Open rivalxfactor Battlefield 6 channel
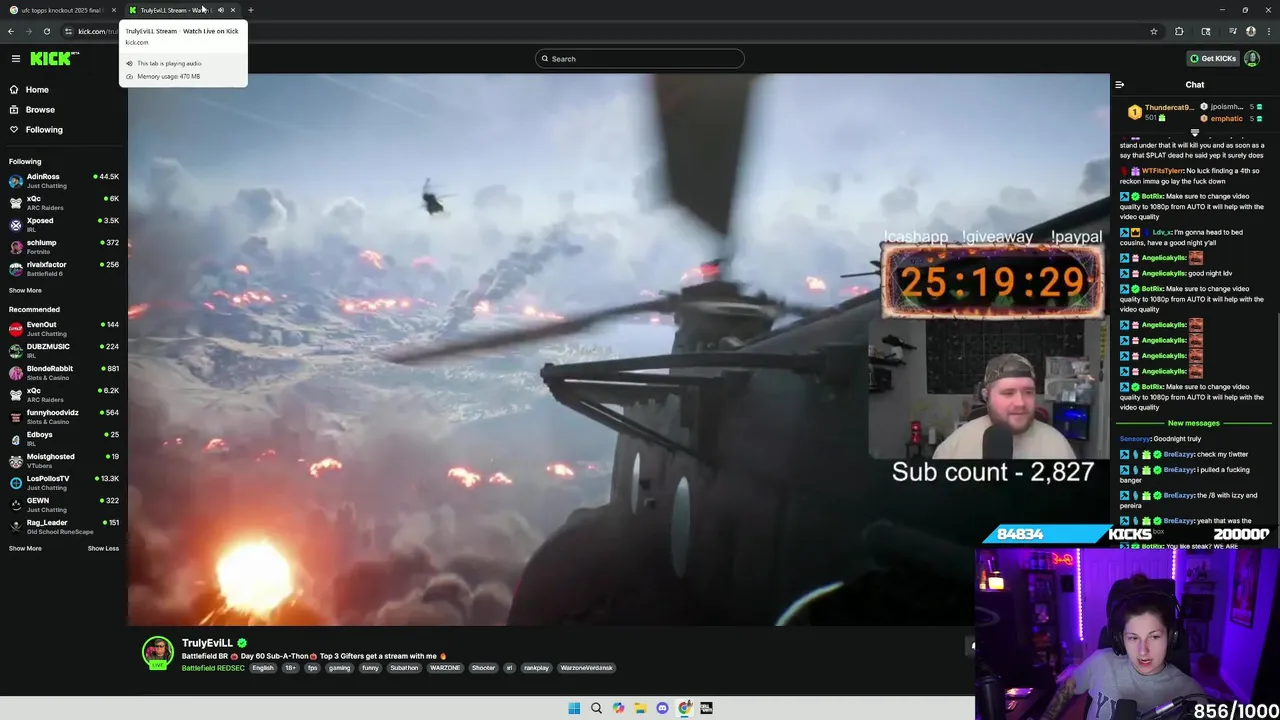The height and width of the screenshot is (720, 1280). tap(64, 269)
